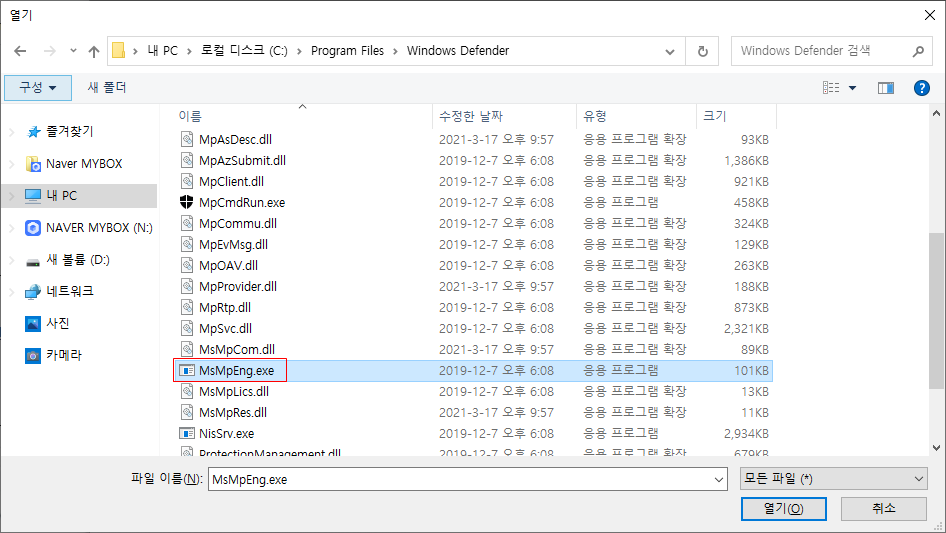Click the 네트워크 network icon

click(33, 292)
